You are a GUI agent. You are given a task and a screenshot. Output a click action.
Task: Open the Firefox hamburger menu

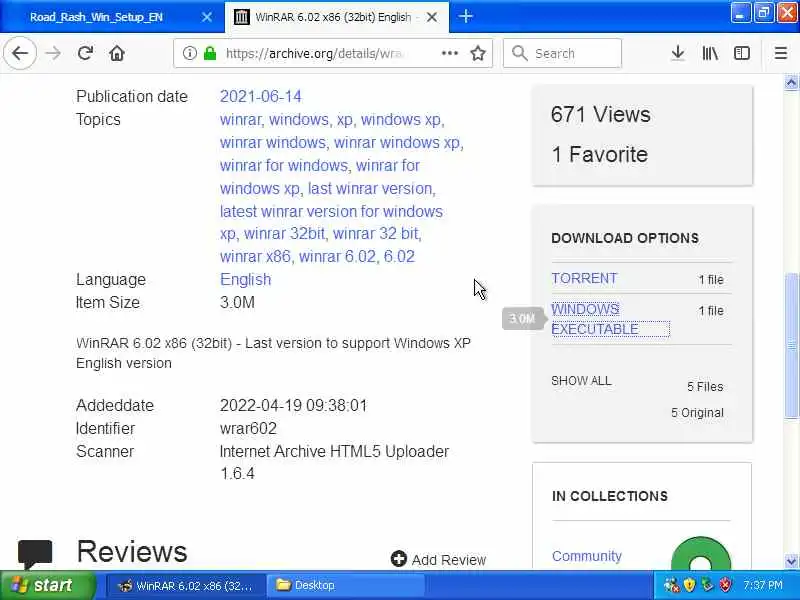(781, 53)
